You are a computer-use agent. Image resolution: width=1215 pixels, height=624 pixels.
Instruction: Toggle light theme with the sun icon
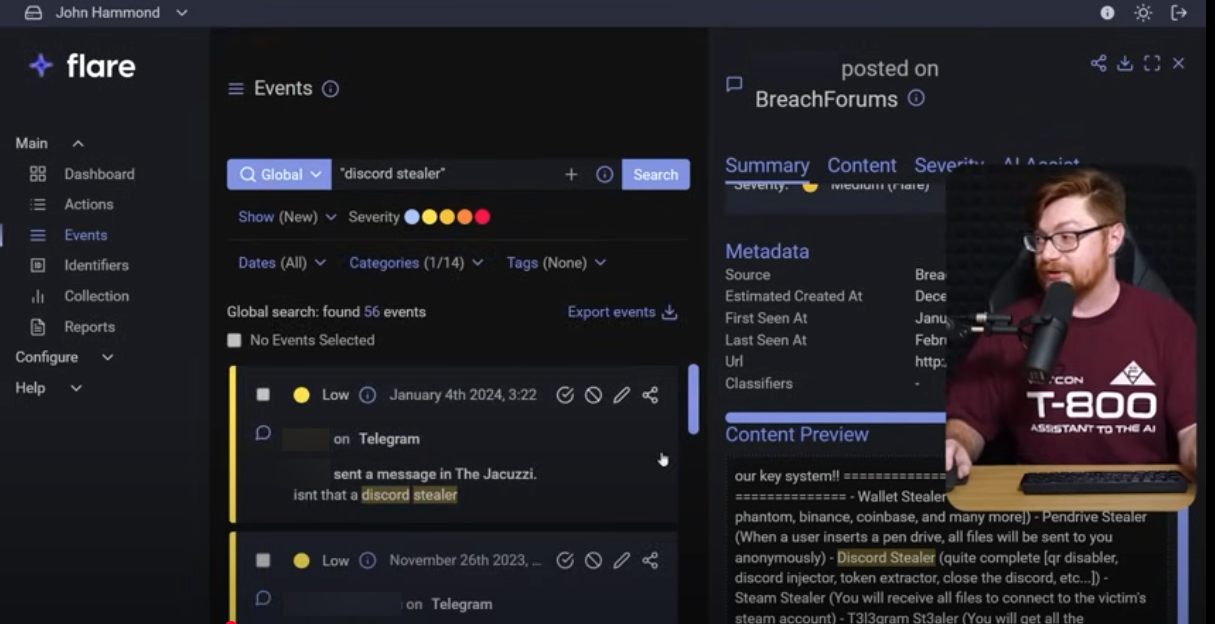tap(1143, 13)
